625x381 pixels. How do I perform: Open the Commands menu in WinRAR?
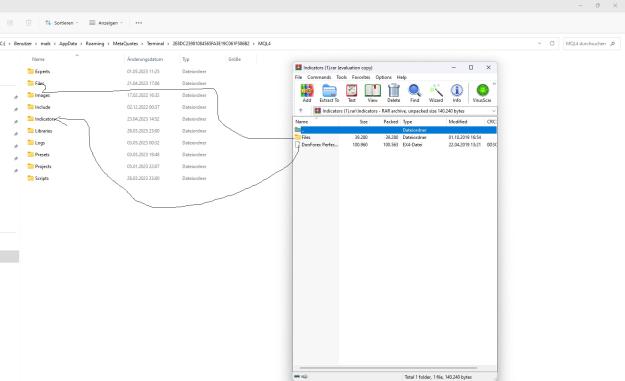point(319,77)
